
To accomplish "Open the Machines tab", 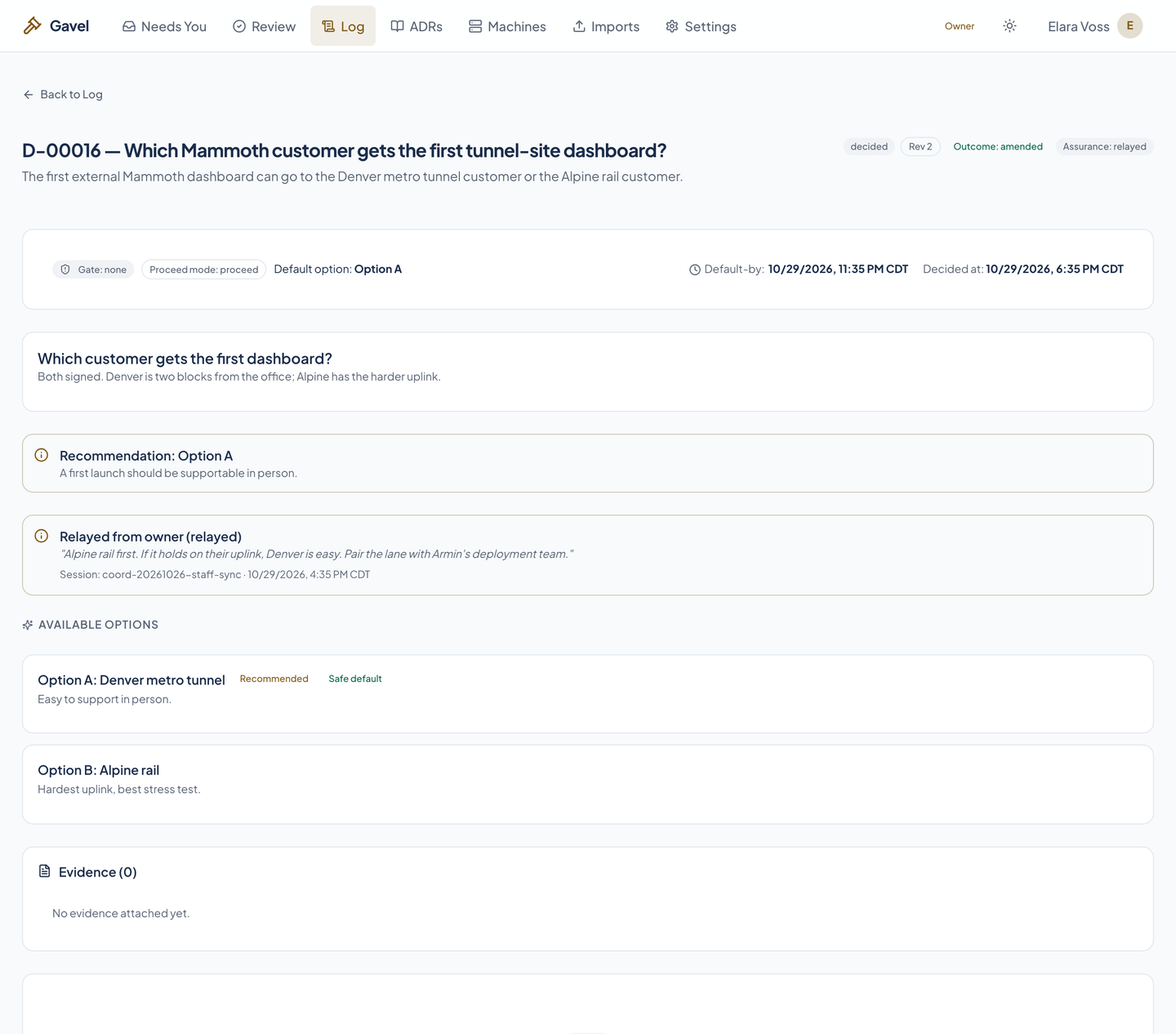I will (507, 26).
